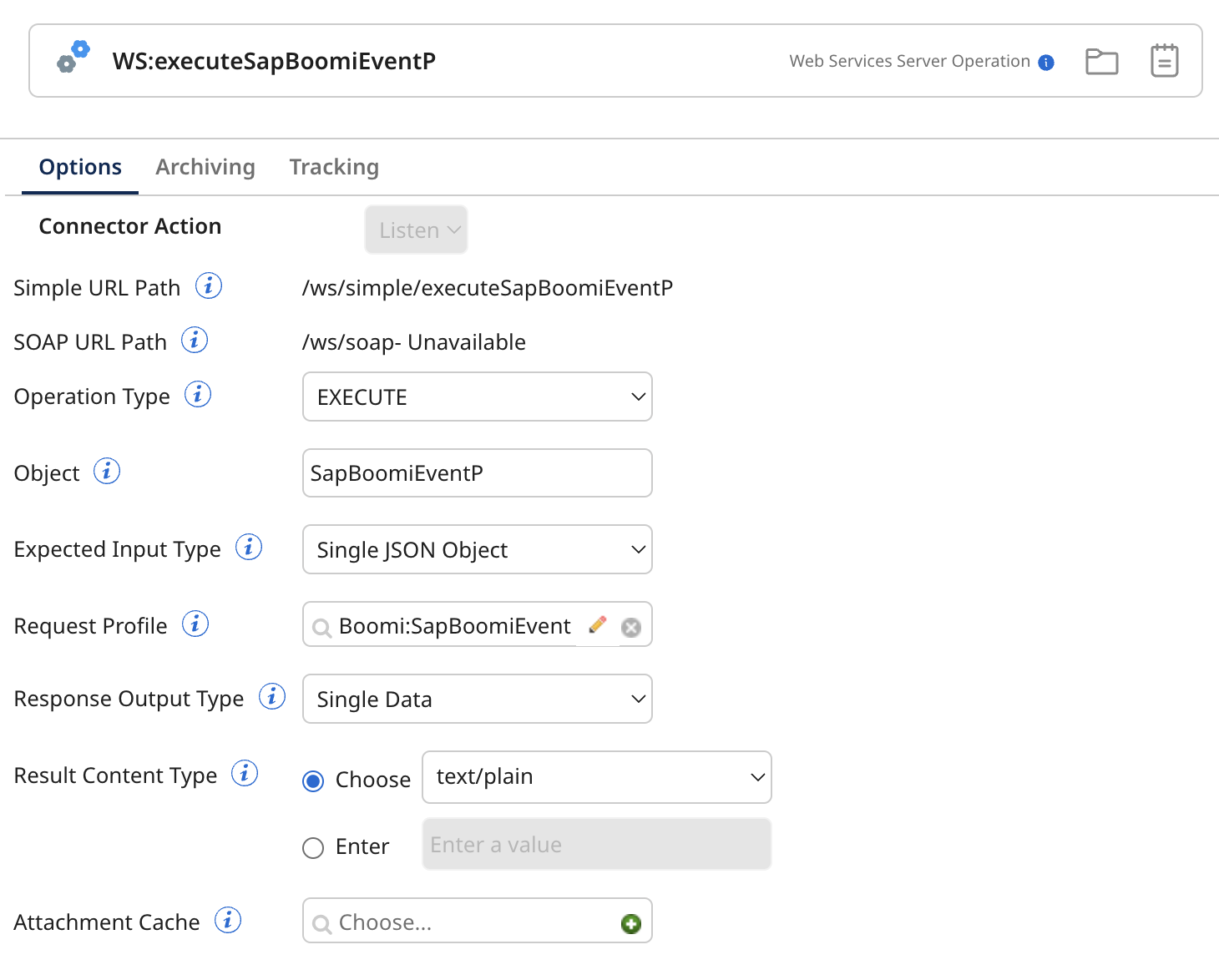This screenshot has height=980, width=1219.
Task: Open the Operation Type dropdown
Action: 477,397
